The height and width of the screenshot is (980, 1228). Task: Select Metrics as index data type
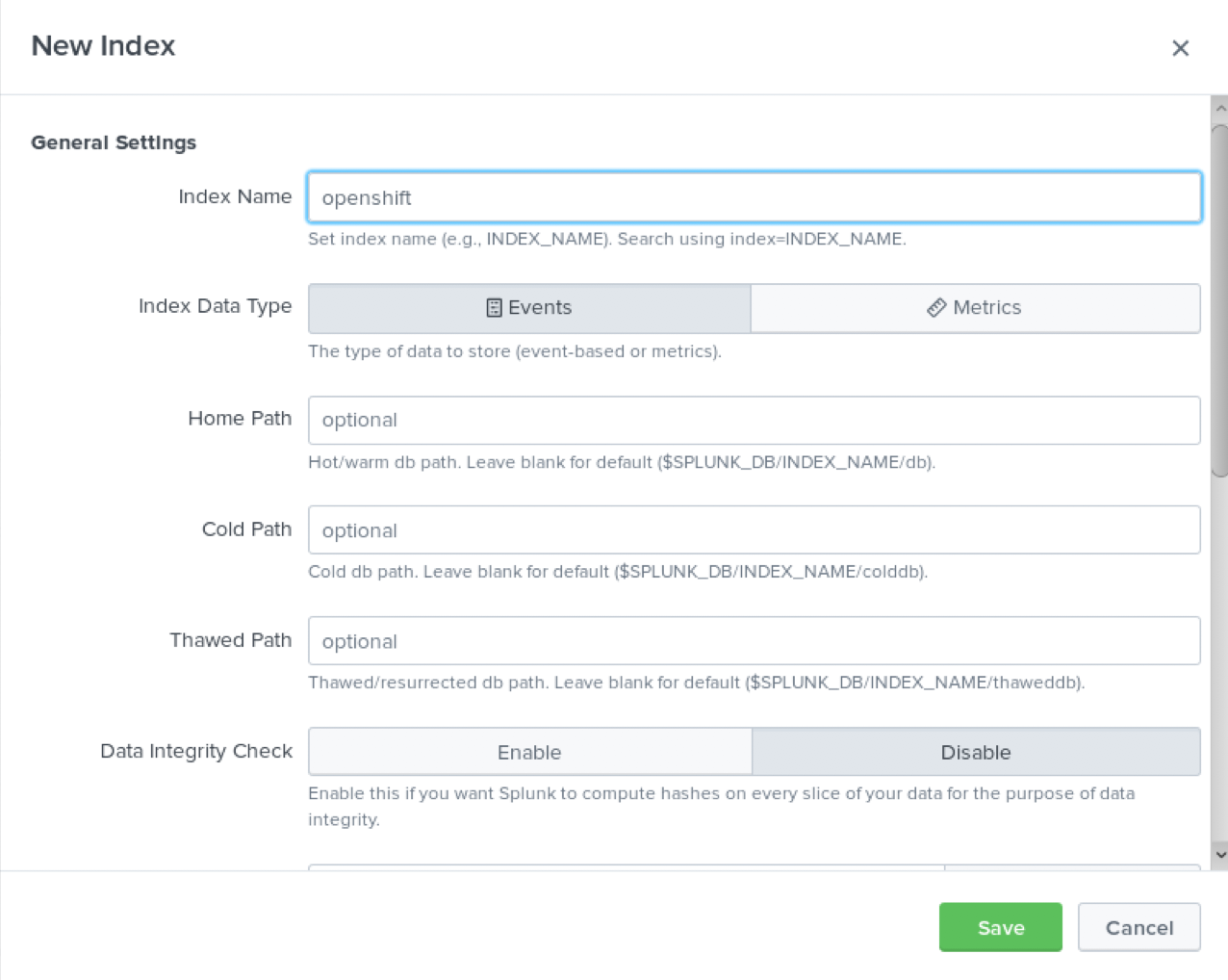(975, 308)
